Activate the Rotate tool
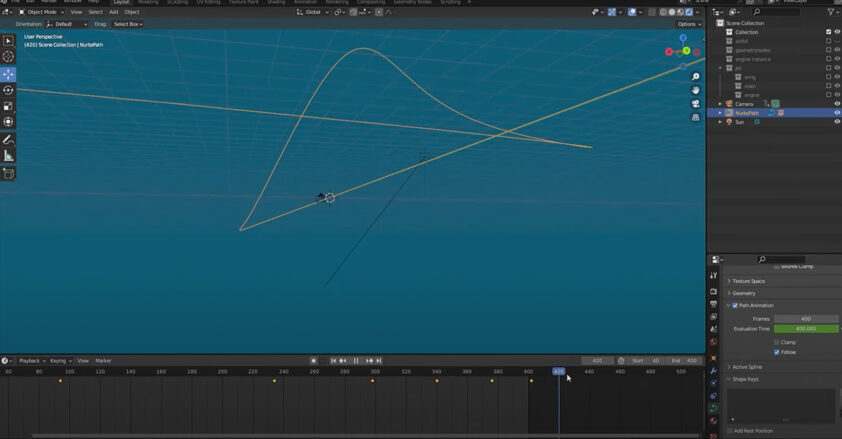 click(8, 90)
